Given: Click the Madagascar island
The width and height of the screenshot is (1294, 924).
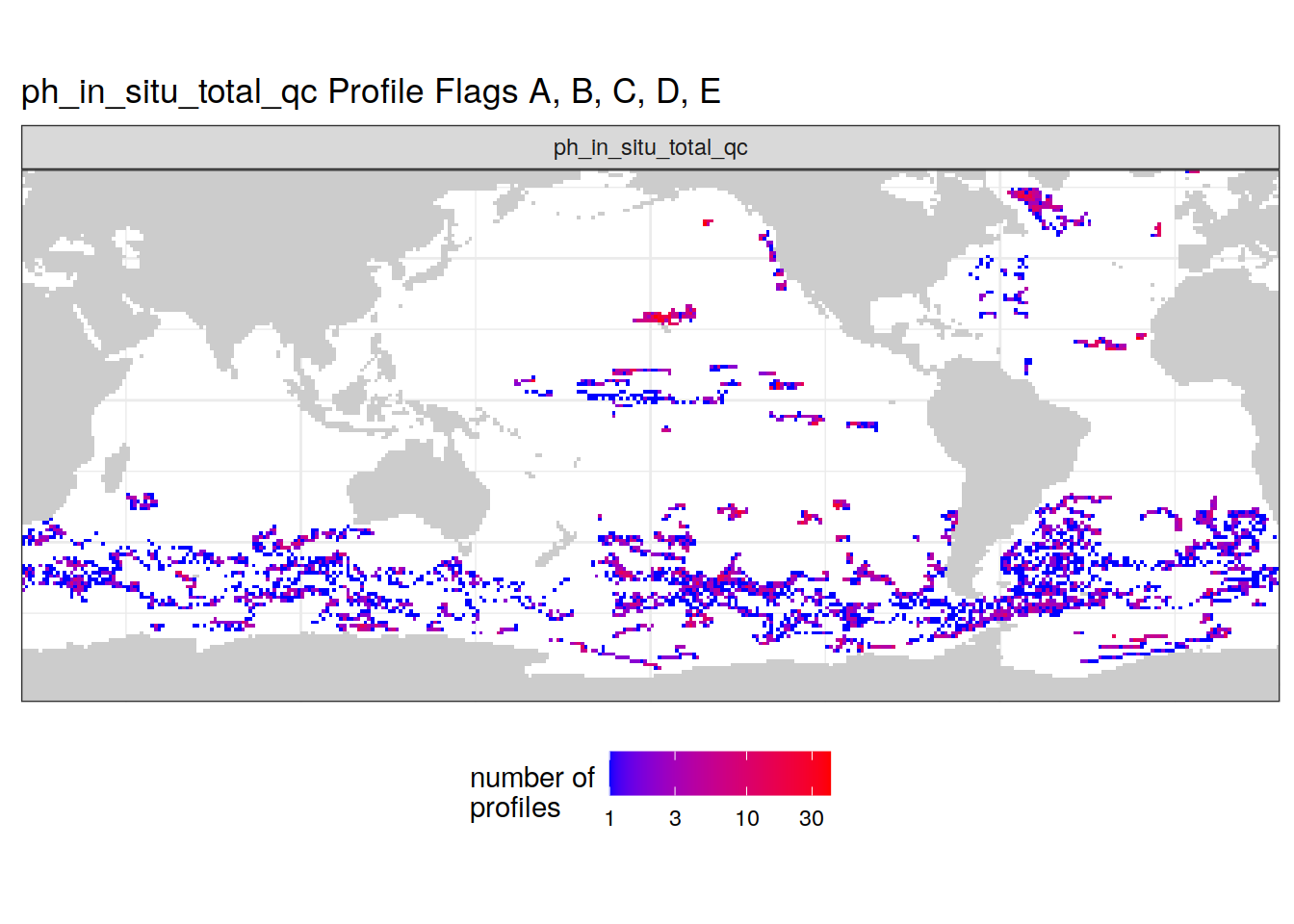Looking at the screenshot, I should tap(114, 470).
